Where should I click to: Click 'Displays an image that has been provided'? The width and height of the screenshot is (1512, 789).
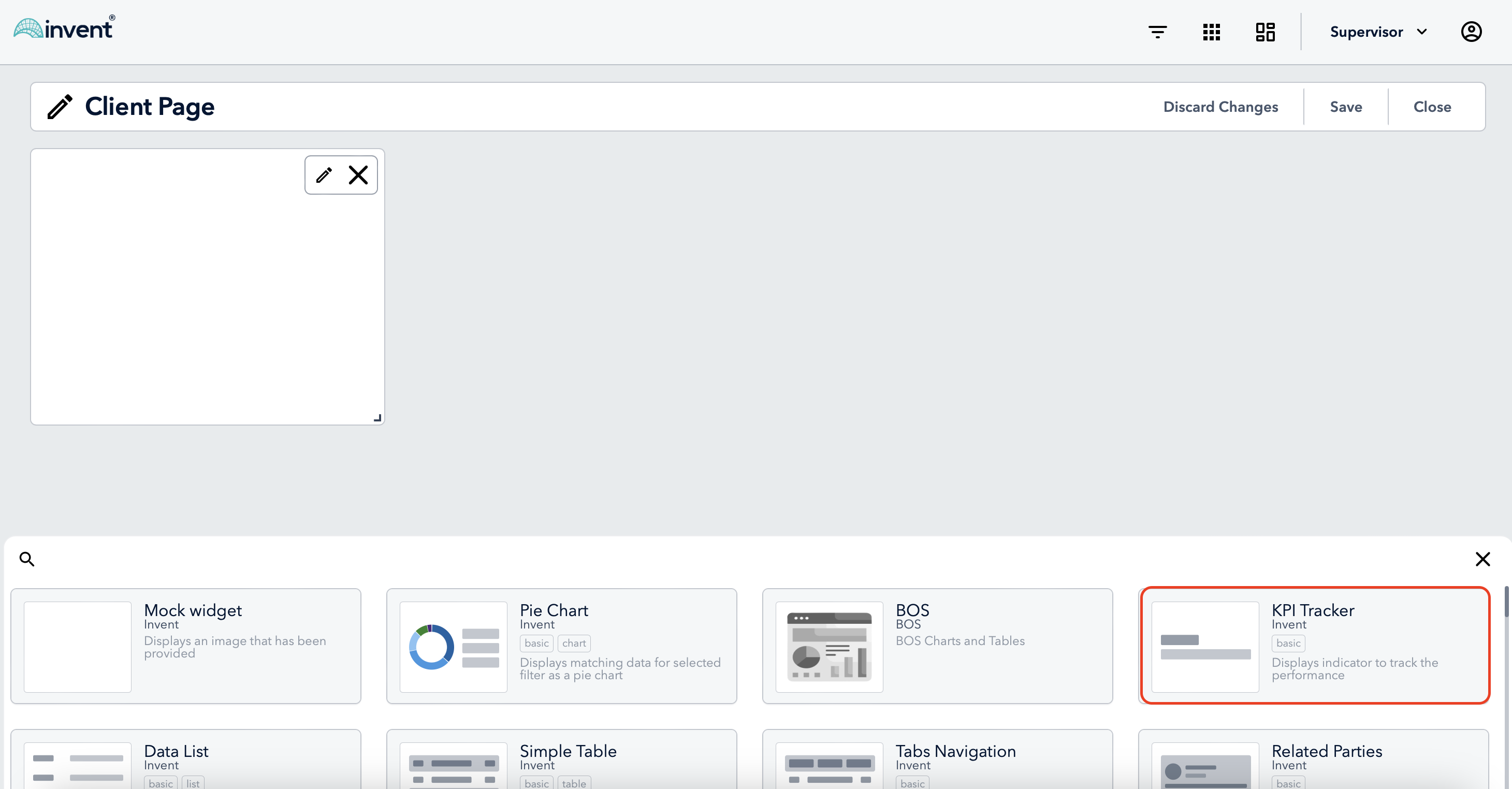235,647
